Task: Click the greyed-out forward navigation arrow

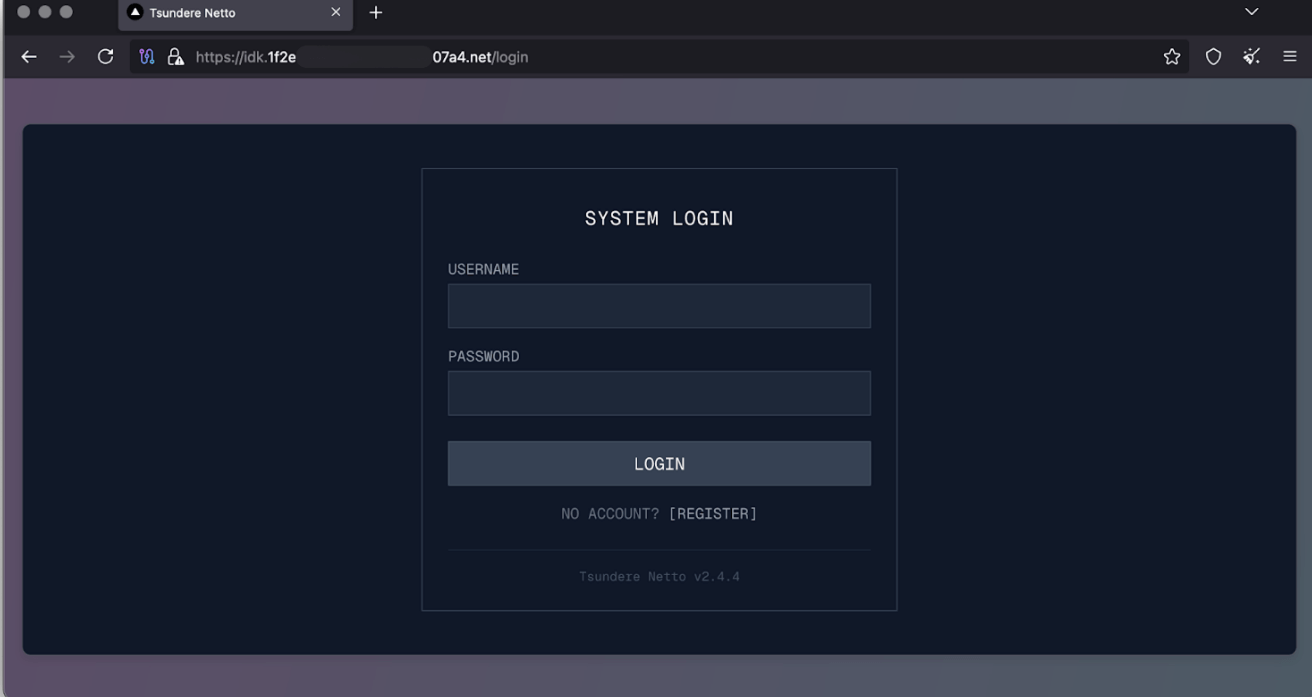Action: click(x=67, y=57)
